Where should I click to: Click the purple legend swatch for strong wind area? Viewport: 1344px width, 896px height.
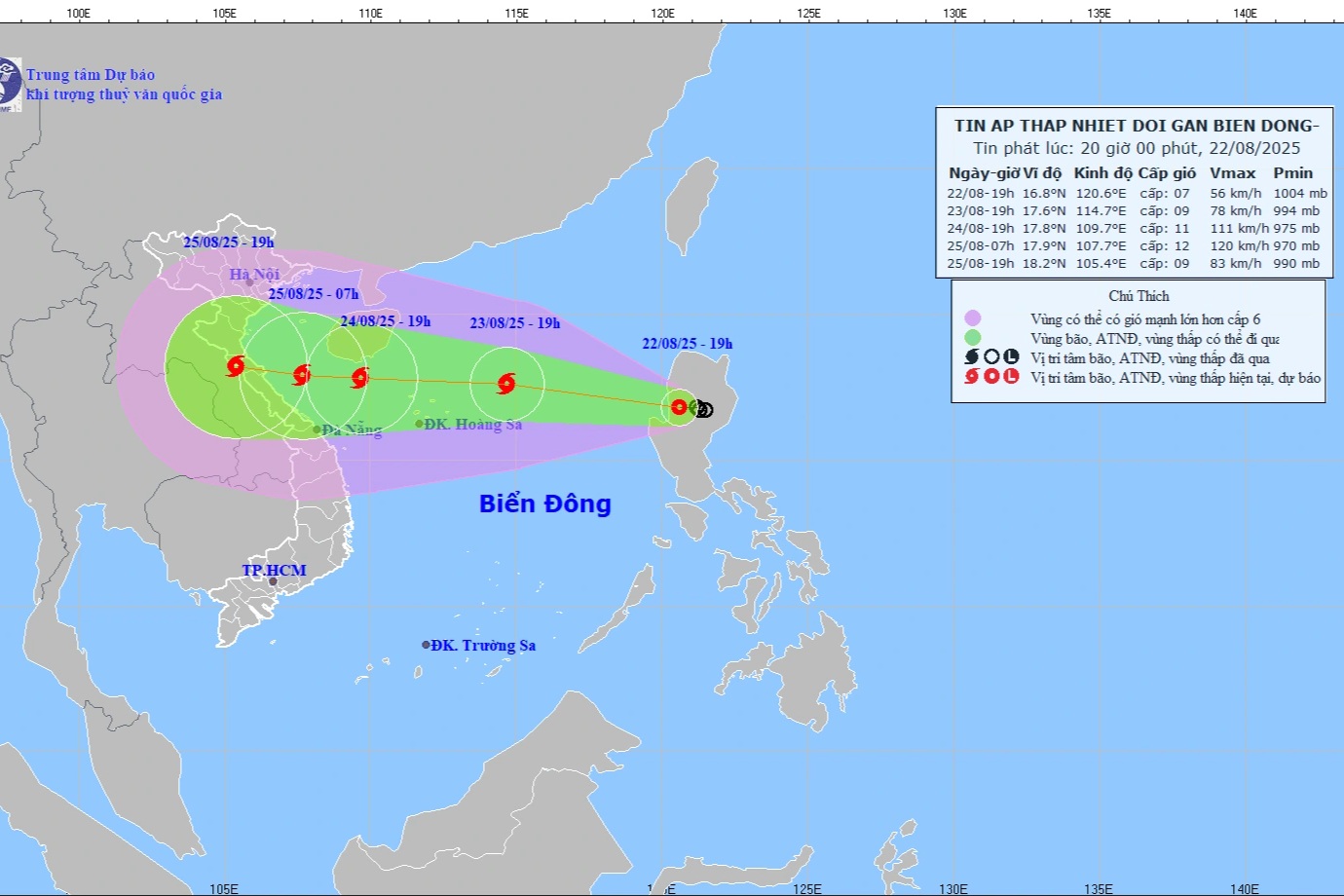[972, 318]
